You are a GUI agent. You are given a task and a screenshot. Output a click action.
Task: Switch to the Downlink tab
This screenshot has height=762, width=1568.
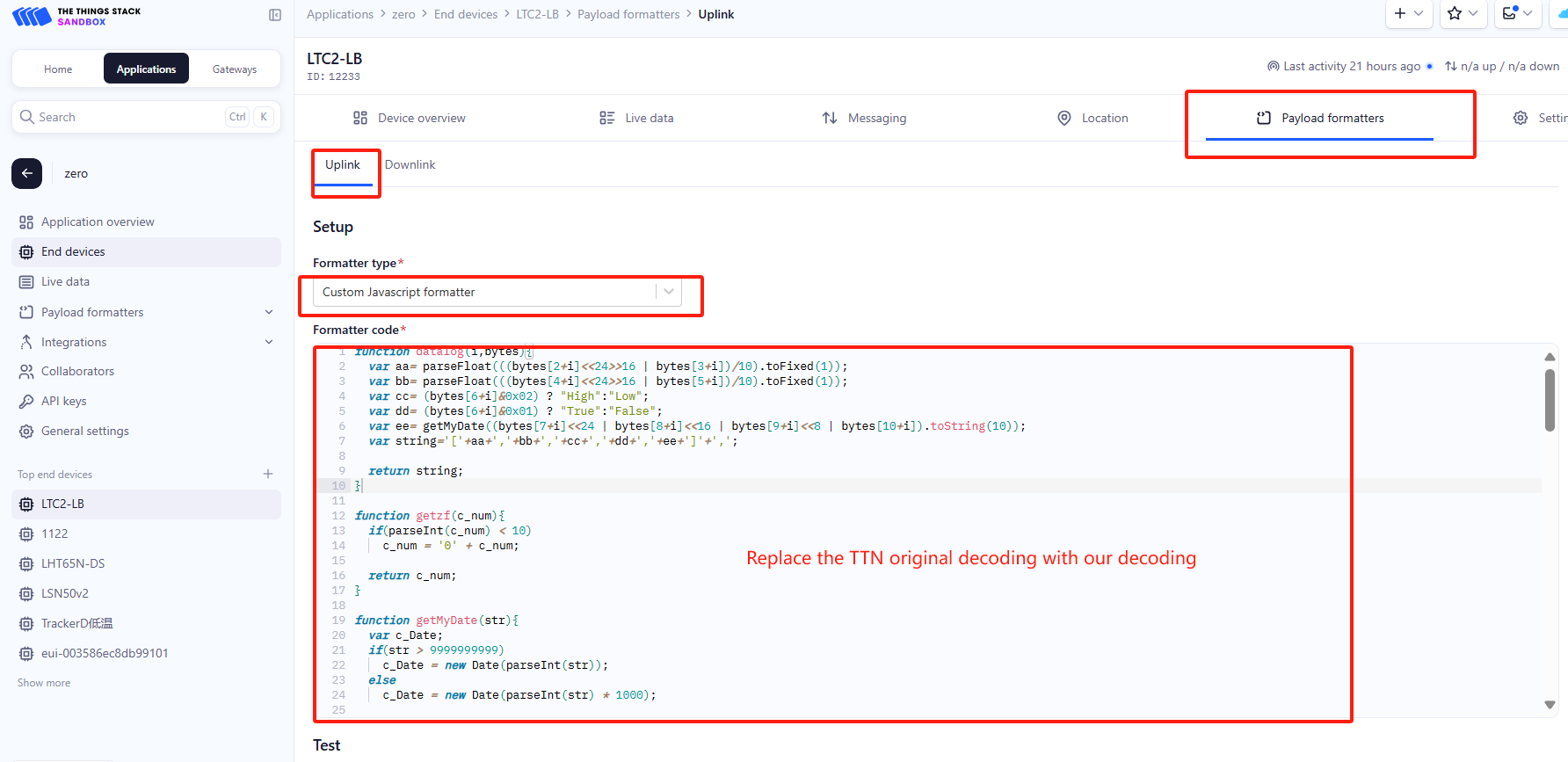(x=410, y=164)
